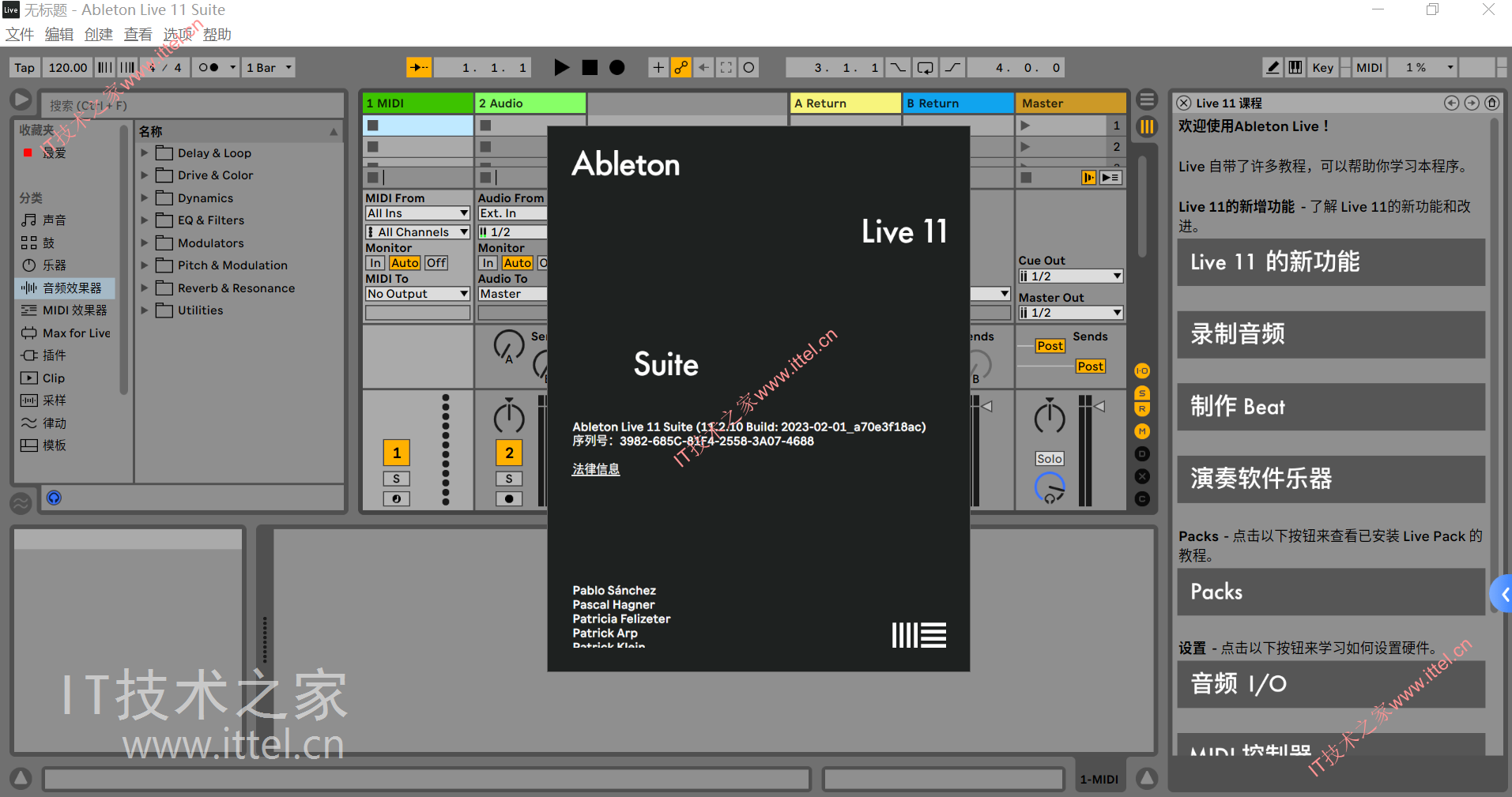Open the 创建 menu

point(99,34)
